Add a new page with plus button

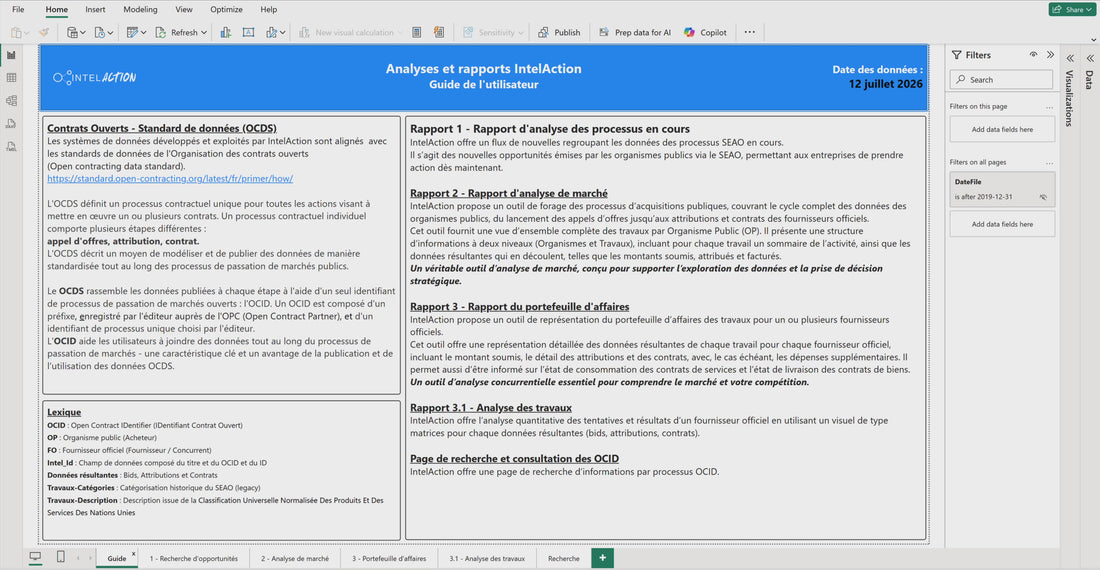(x=602, y=558)
